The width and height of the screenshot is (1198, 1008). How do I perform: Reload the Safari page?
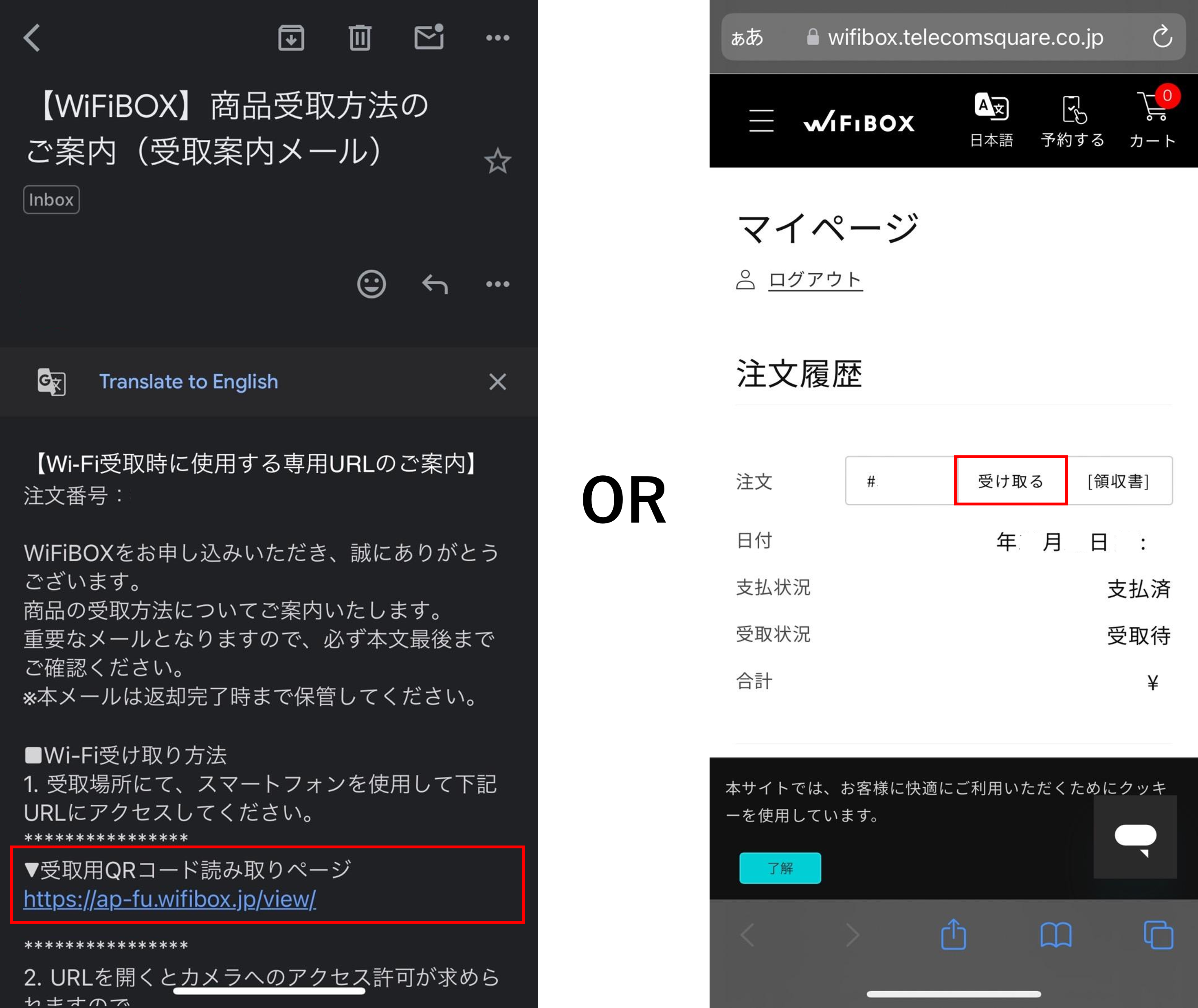[1162, 37]
